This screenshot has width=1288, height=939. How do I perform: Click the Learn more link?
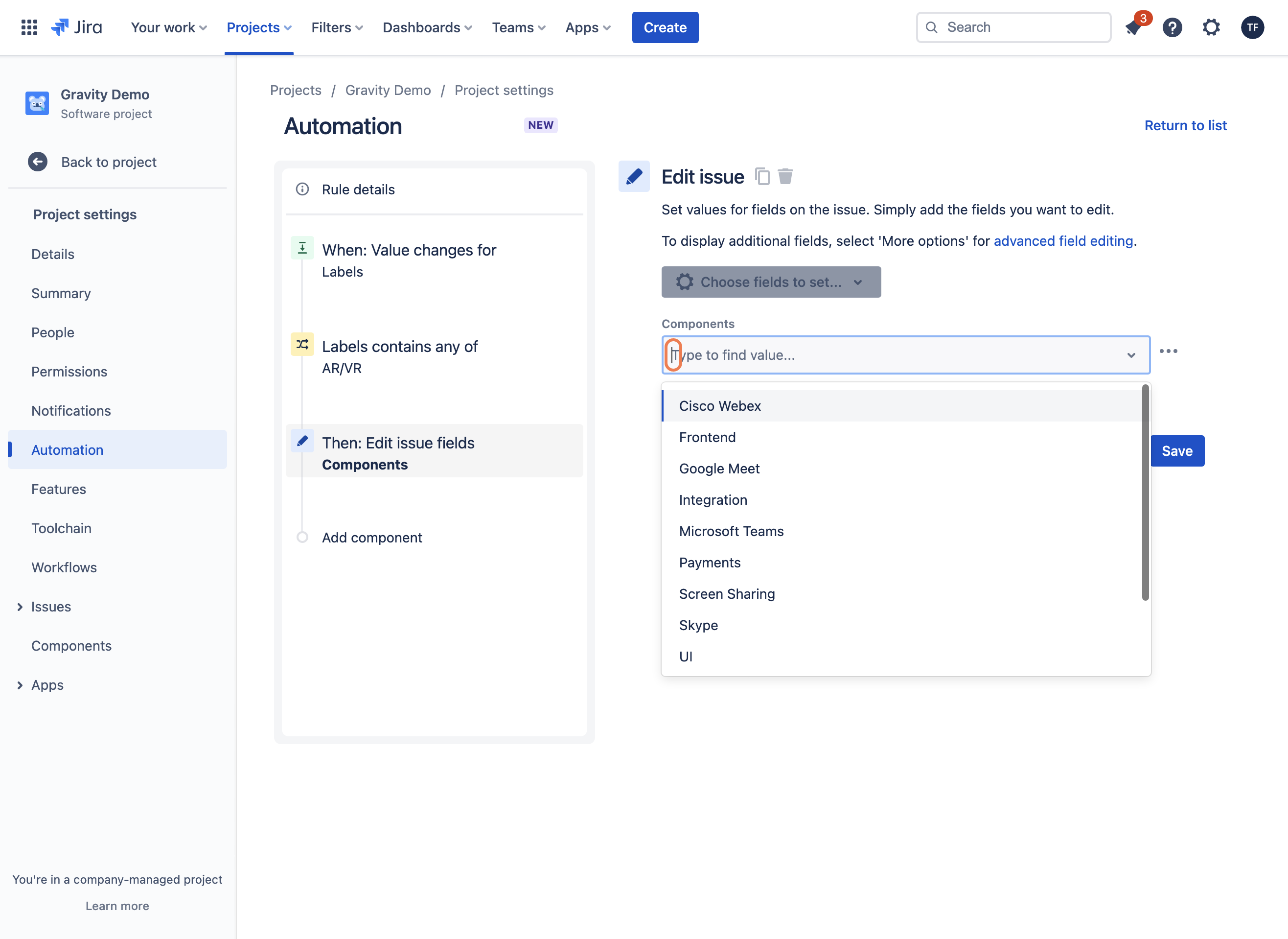pyautogui.click(x=117, y=906)
